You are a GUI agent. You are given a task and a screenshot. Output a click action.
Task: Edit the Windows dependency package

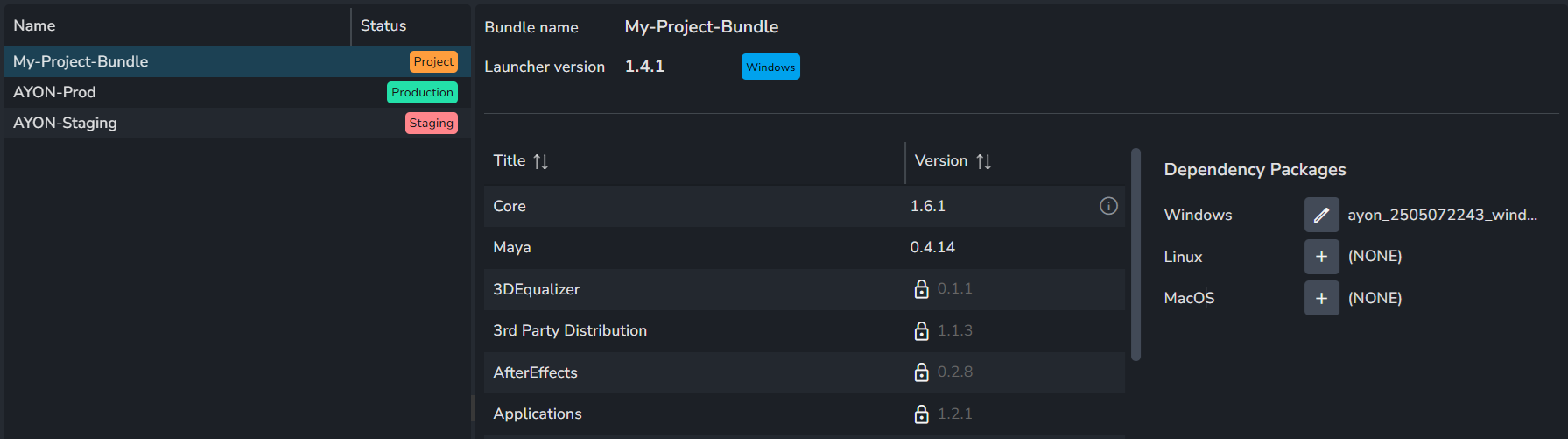[1321, 215]
